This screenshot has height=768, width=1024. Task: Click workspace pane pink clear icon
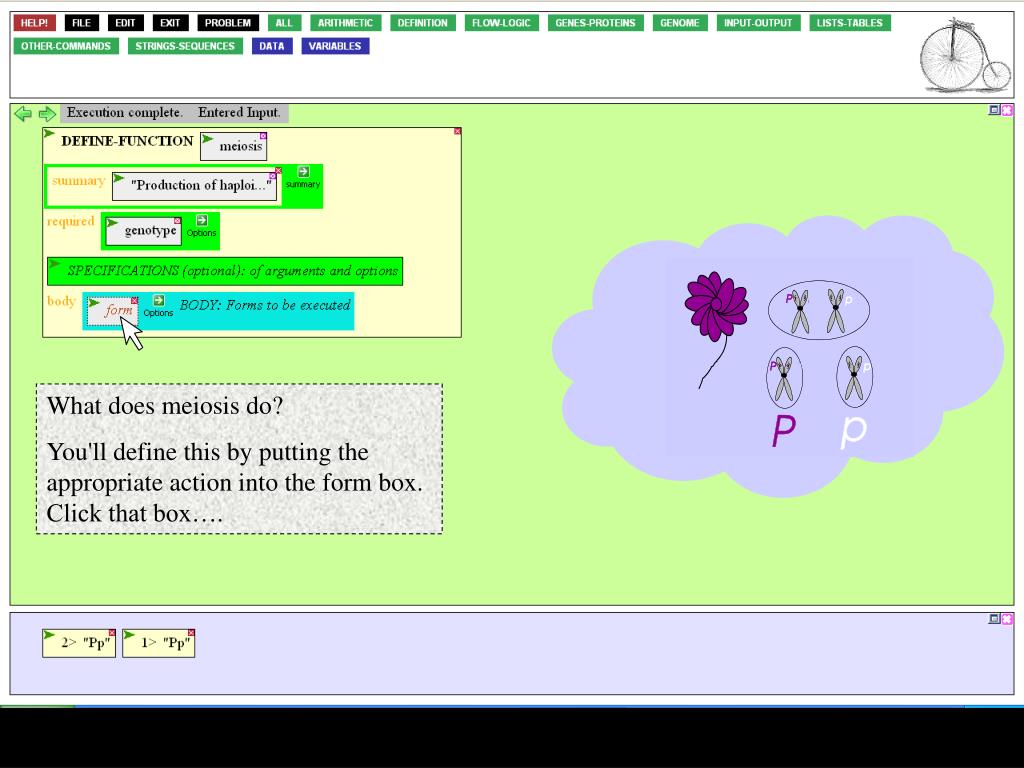(x=1007, y=110)
